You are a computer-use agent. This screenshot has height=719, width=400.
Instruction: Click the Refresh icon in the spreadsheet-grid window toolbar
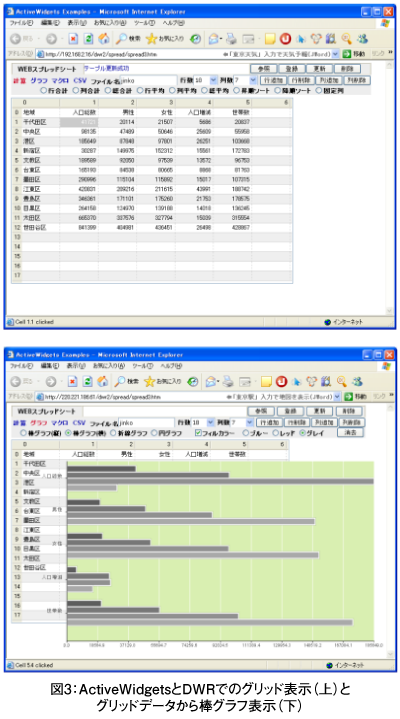(89, 39)
